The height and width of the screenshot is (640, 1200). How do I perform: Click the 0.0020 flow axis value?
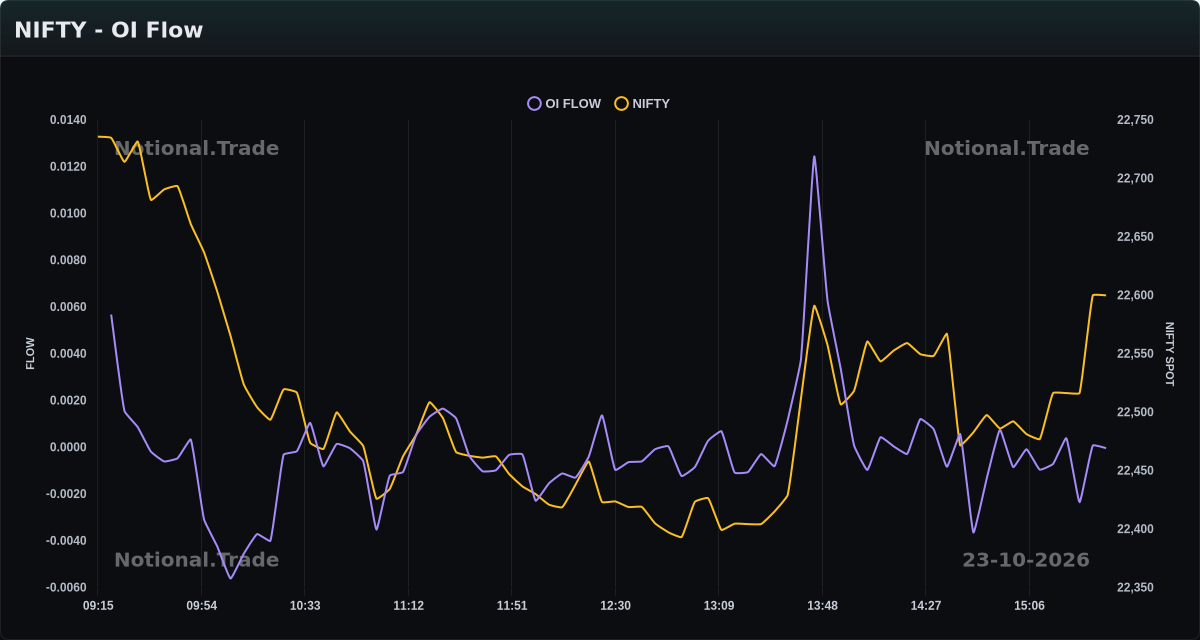[68, 401]
